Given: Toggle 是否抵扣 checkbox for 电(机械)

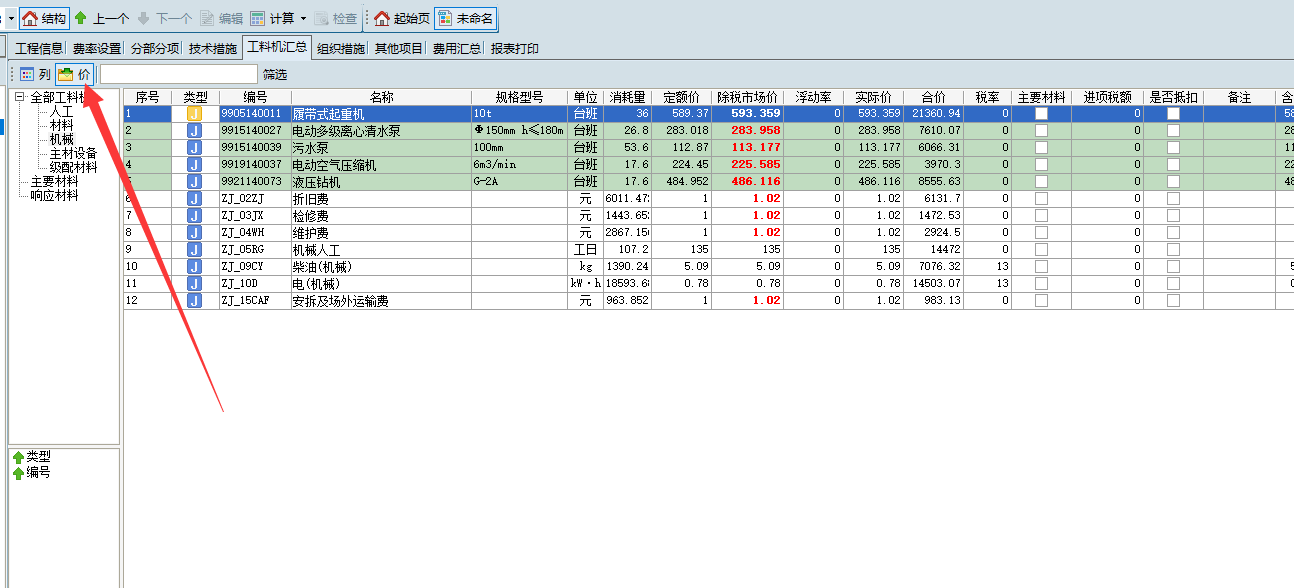Looking at the screenshot, I should (1173, 284).
